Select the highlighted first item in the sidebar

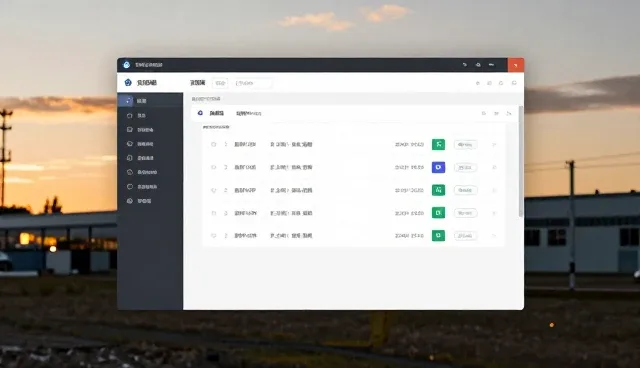coord(150,100)
